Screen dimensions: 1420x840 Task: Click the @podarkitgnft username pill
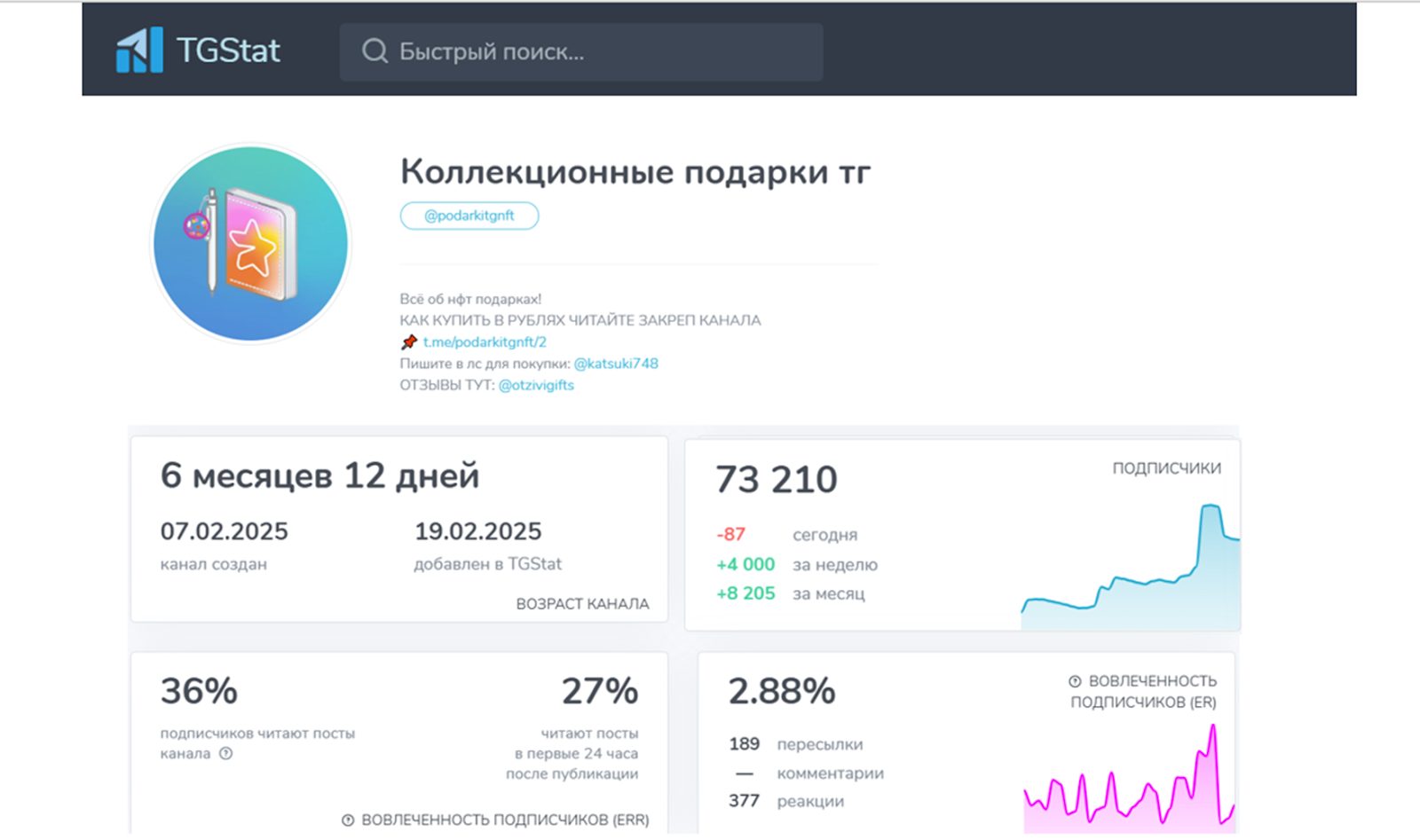469,216
